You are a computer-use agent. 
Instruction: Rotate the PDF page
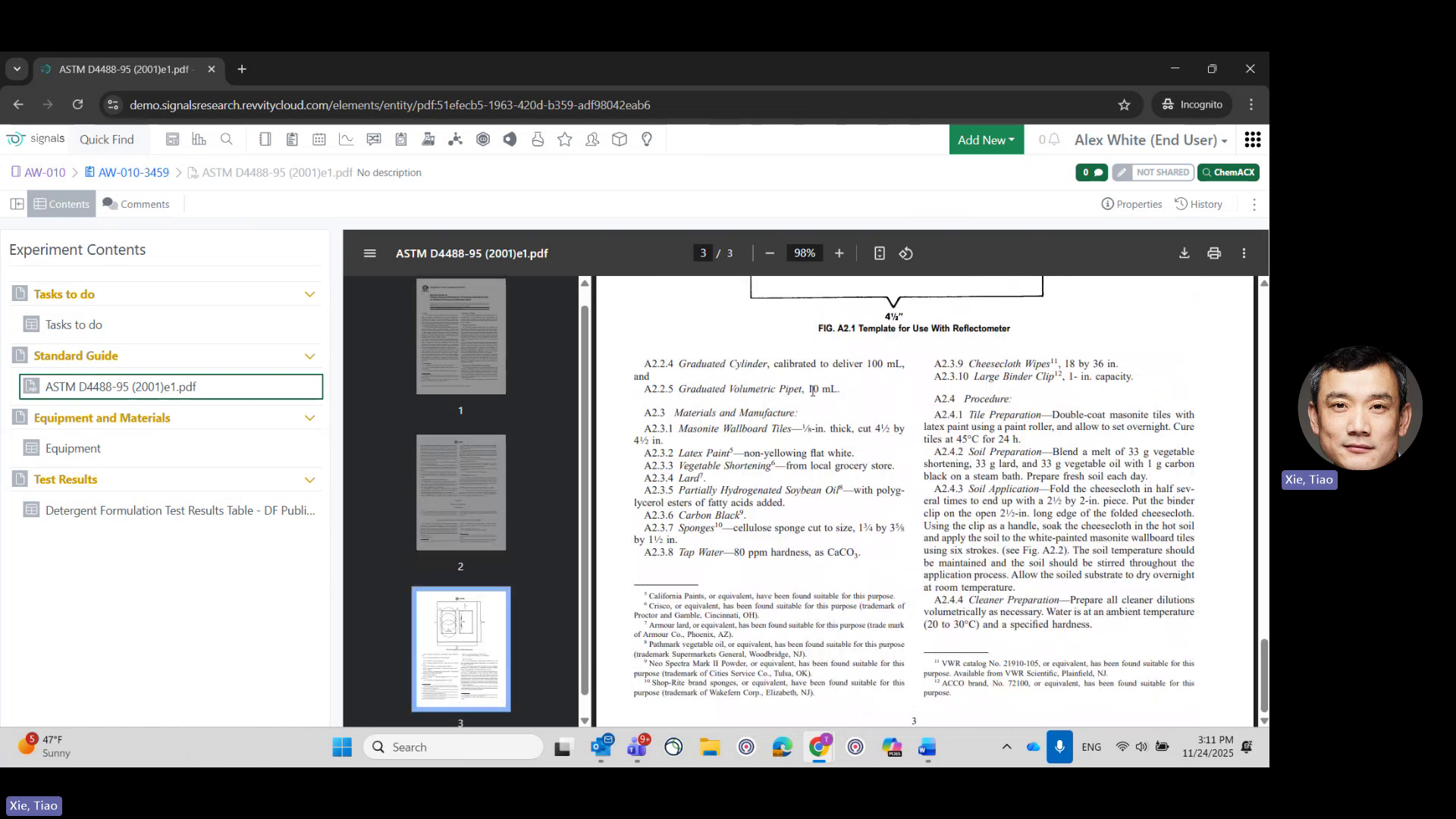click(x=905, y=253)
